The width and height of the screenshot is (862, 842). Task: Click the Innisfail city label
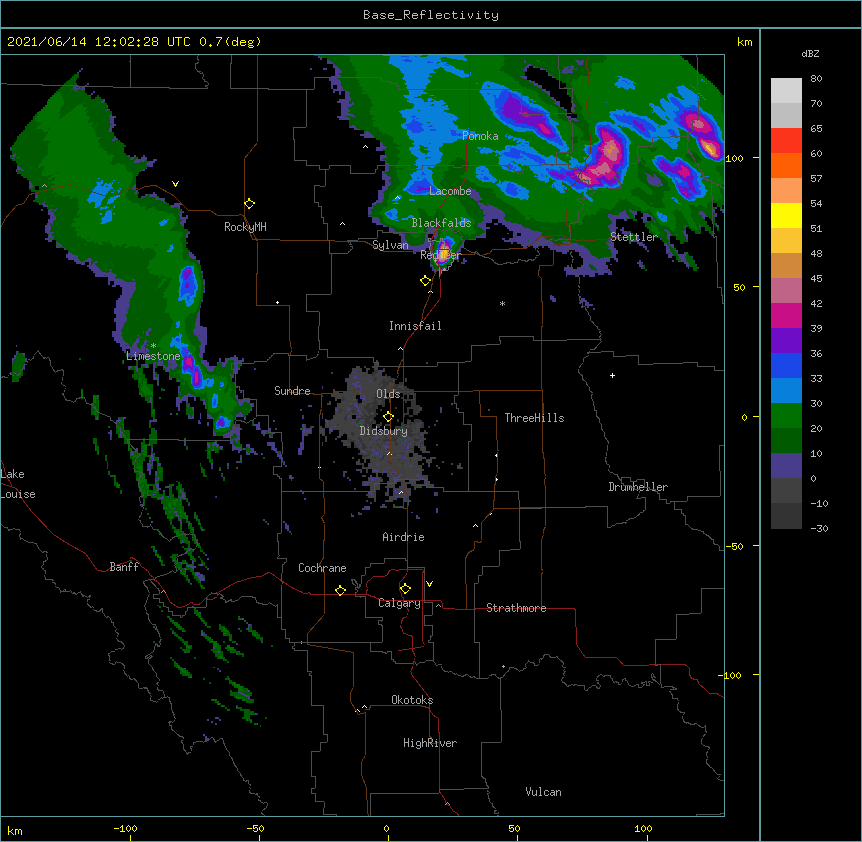(415, 326)
